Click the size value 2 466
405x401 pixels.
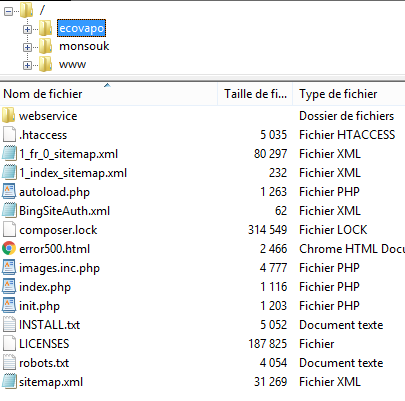pos(273,249)
